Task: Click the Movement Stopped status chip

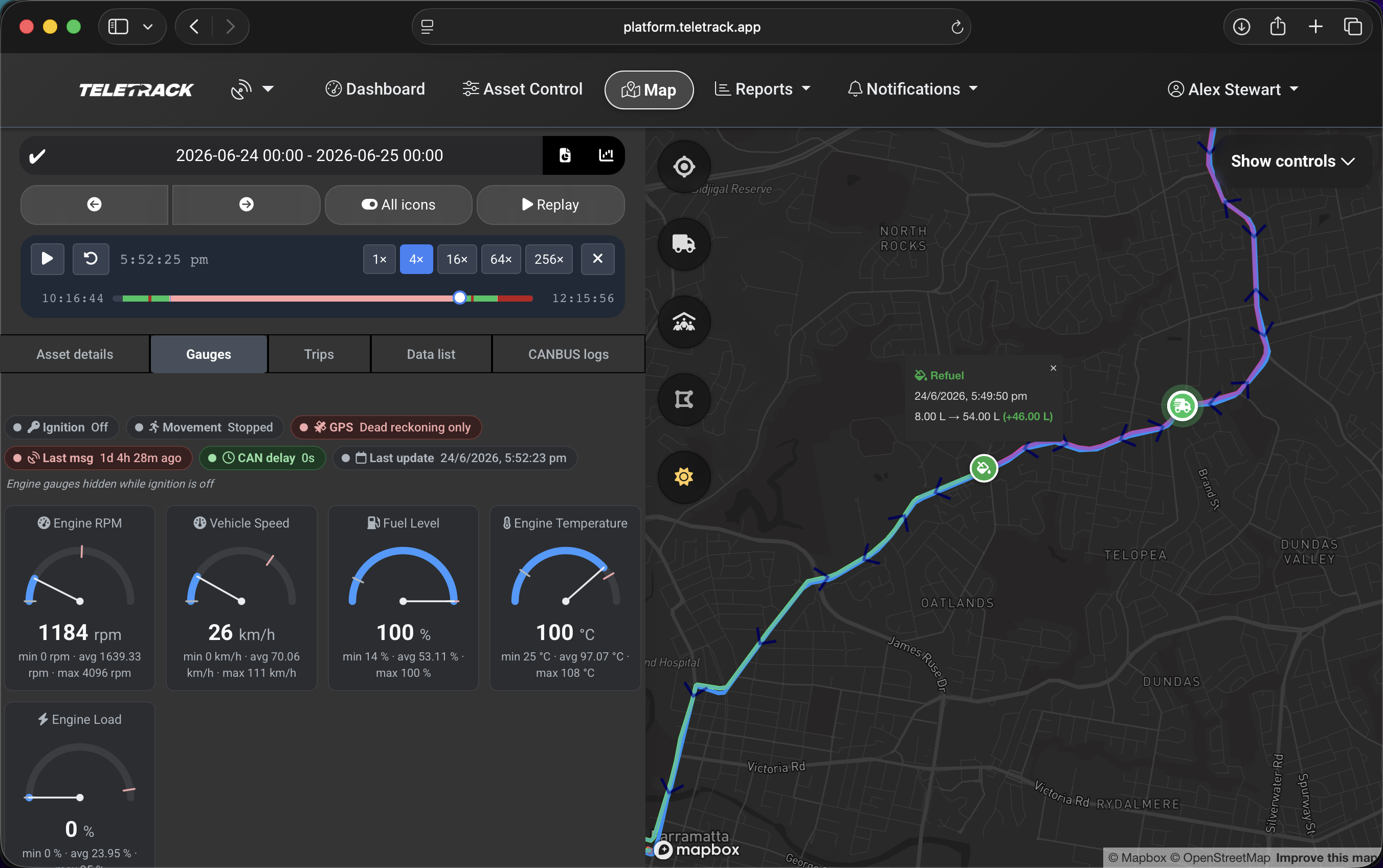Action: pos(205,427)
